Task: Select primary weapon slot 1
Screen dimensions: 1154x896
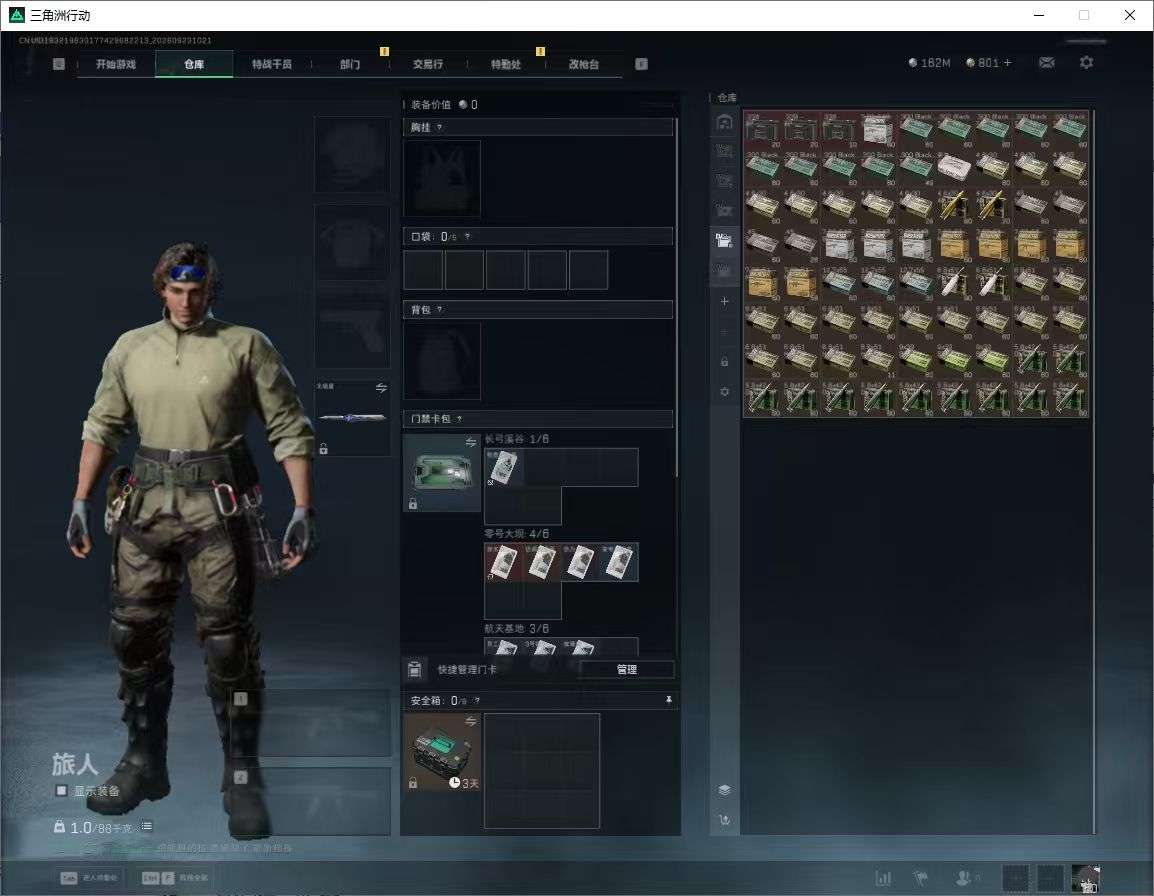Action: pos(313,723)
